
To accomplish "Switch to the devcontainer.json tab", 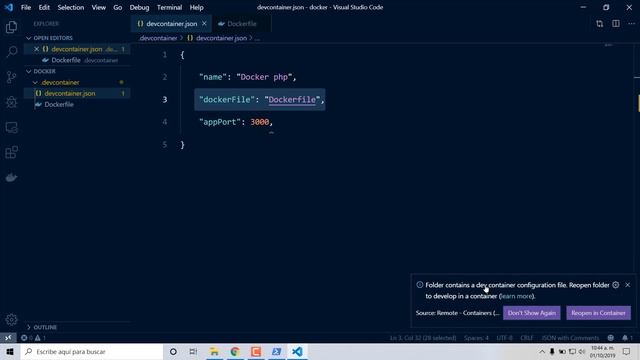I will [x=171, y=24].
